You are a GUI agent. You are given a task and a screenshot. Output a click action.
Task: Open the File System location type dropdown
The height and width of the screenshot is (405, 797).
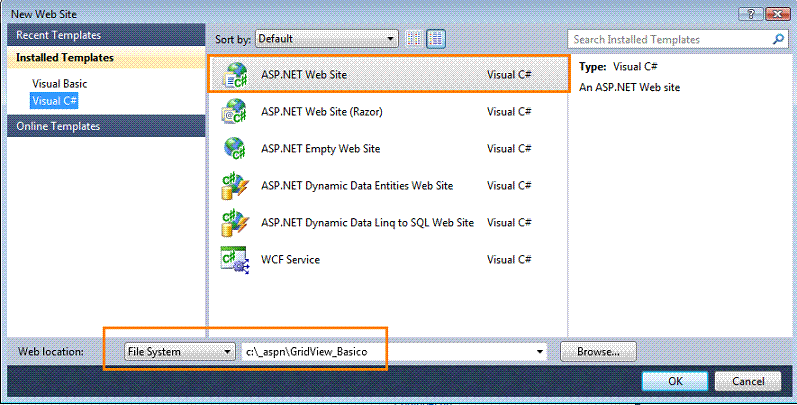click(180, 352)
